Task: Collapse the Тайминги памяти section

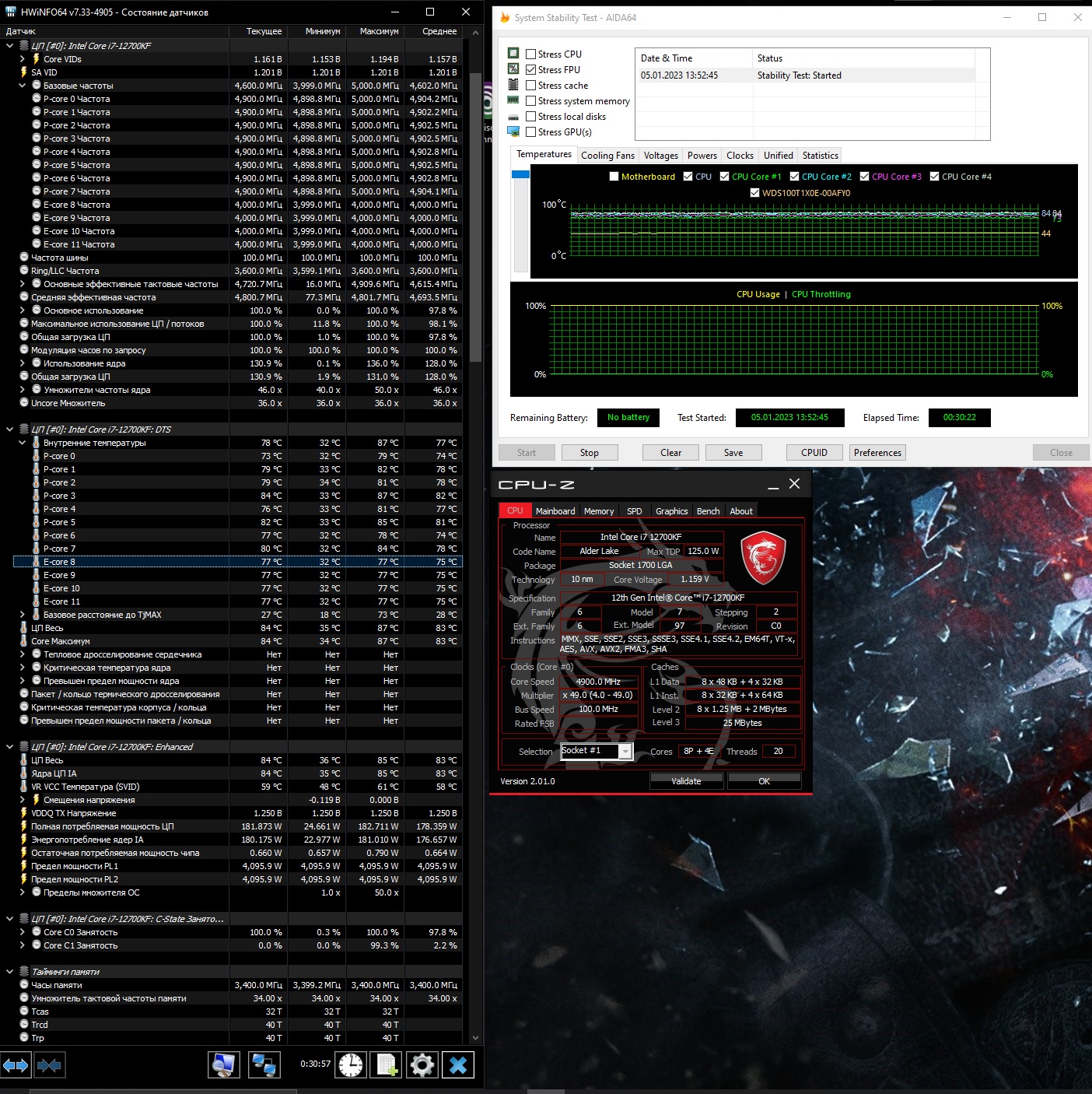Action: [x=9, y=972]
